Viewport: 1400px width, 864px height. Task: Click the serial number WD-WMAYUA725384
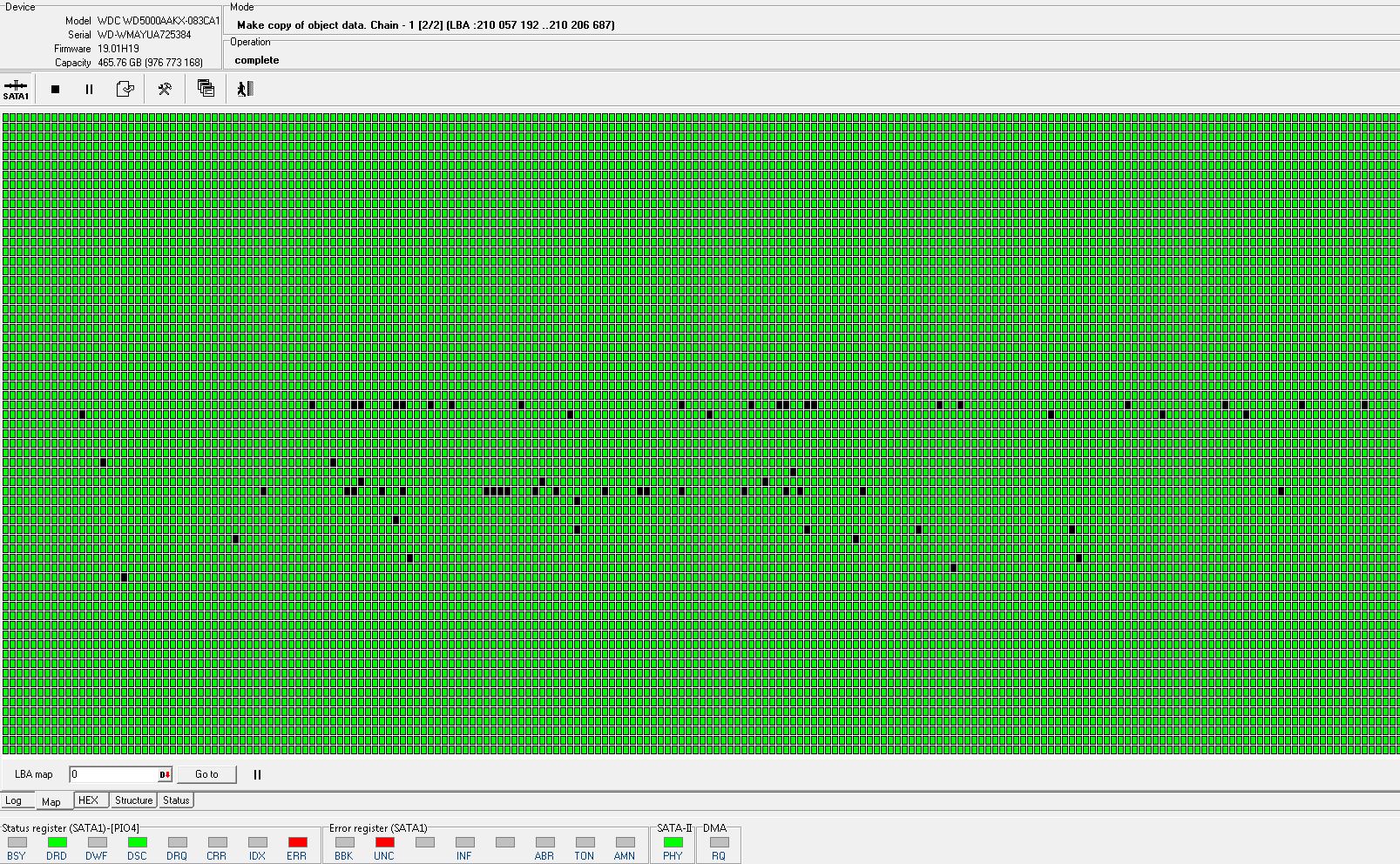point(144,35)
